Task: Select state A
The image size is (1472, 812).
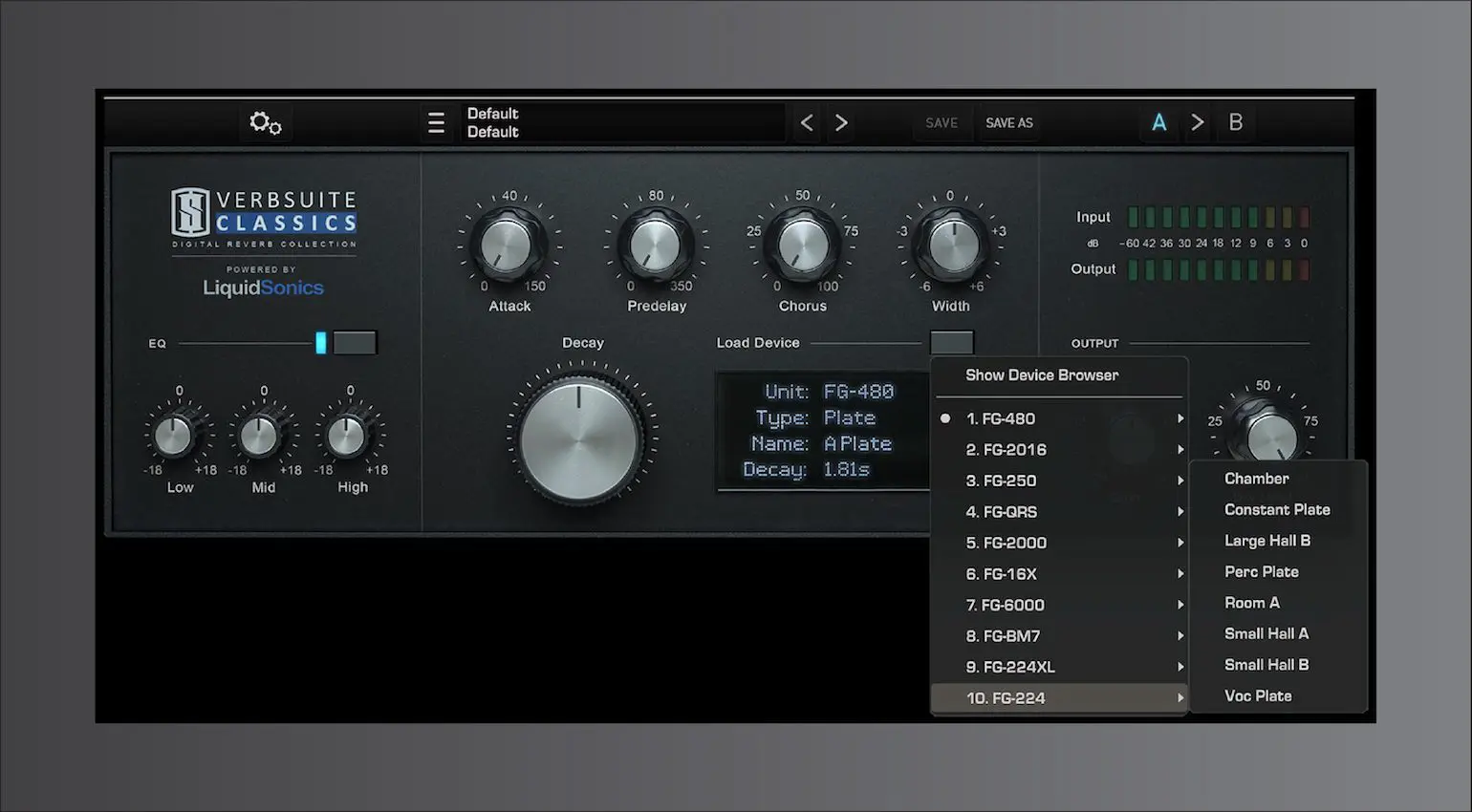Action: pyautogui.click(x=1158, y=122)
